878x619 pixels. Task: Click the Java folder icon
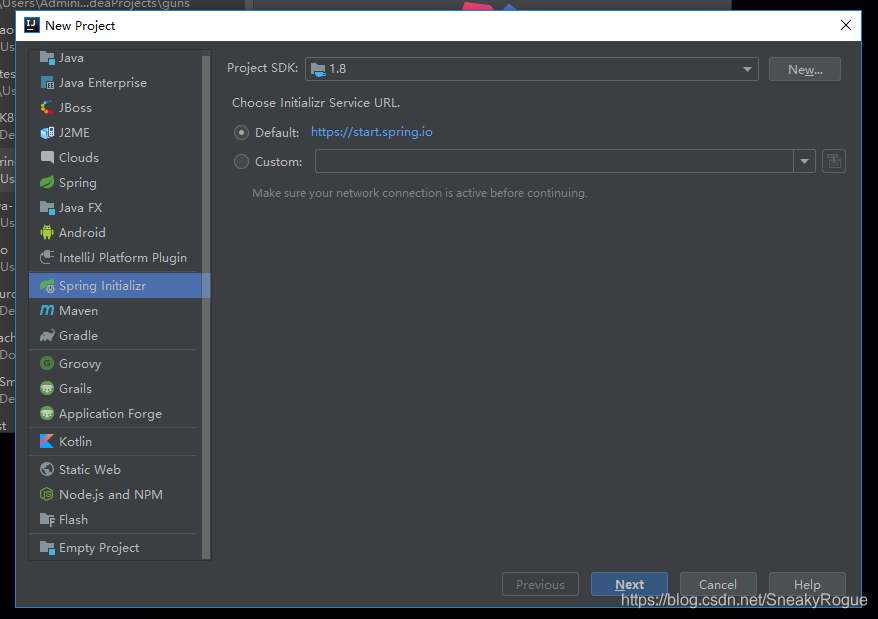(47, 58)
